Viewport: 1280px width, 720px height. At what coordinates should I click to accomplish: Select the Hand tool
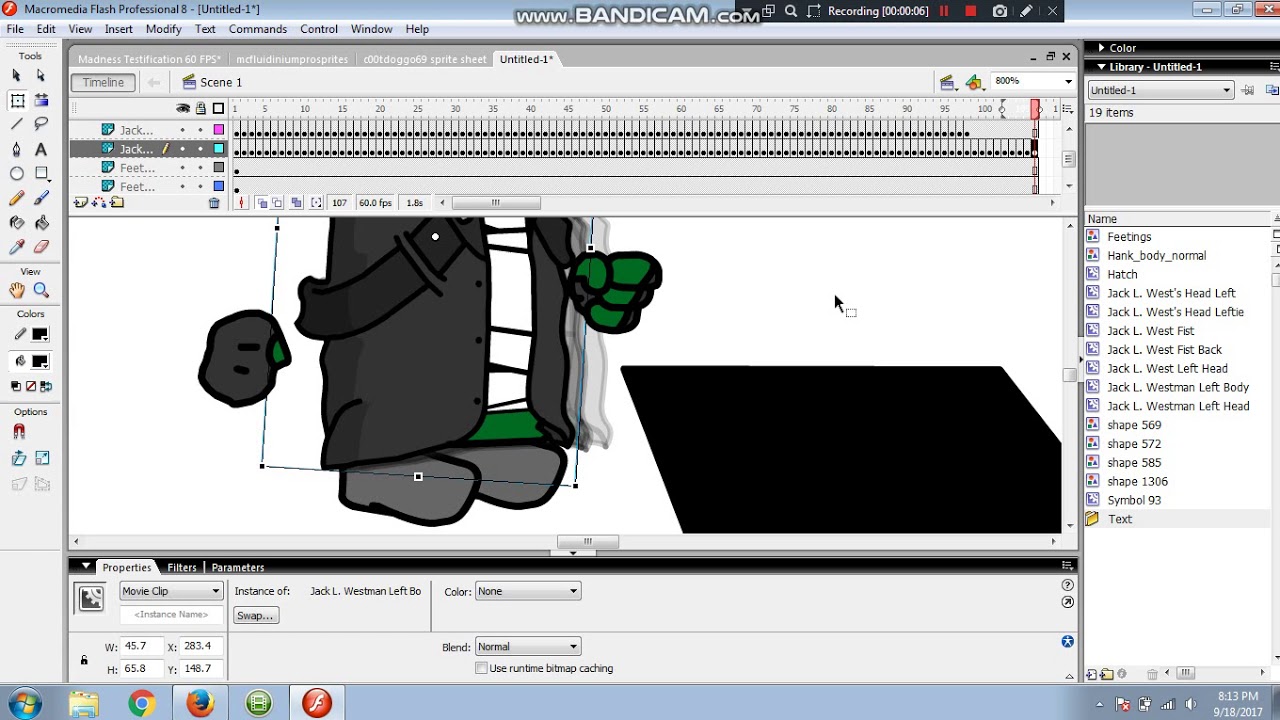point(17,290)
